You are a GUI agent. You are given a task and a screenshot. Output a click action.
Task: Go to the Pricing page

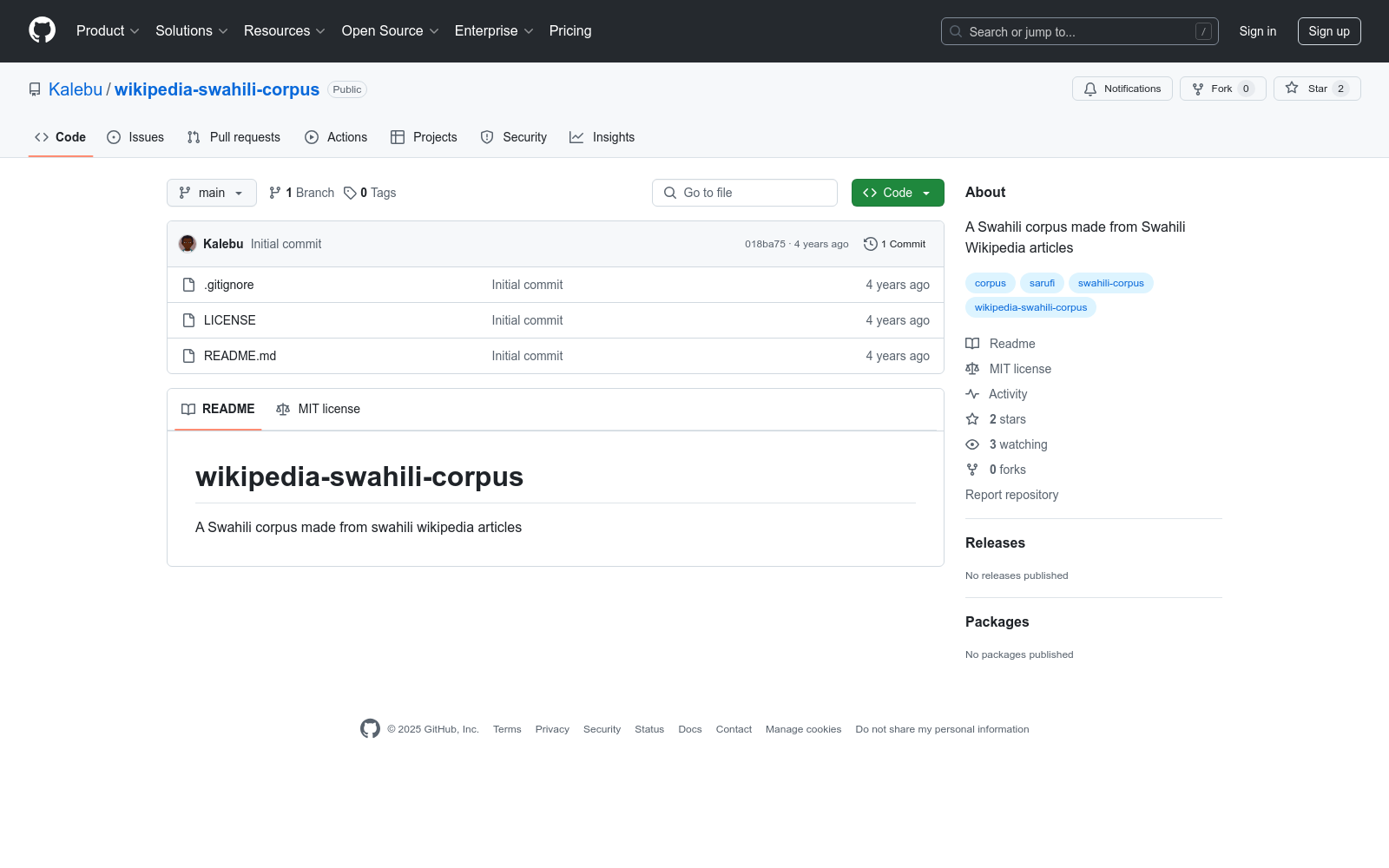(570, 31)
